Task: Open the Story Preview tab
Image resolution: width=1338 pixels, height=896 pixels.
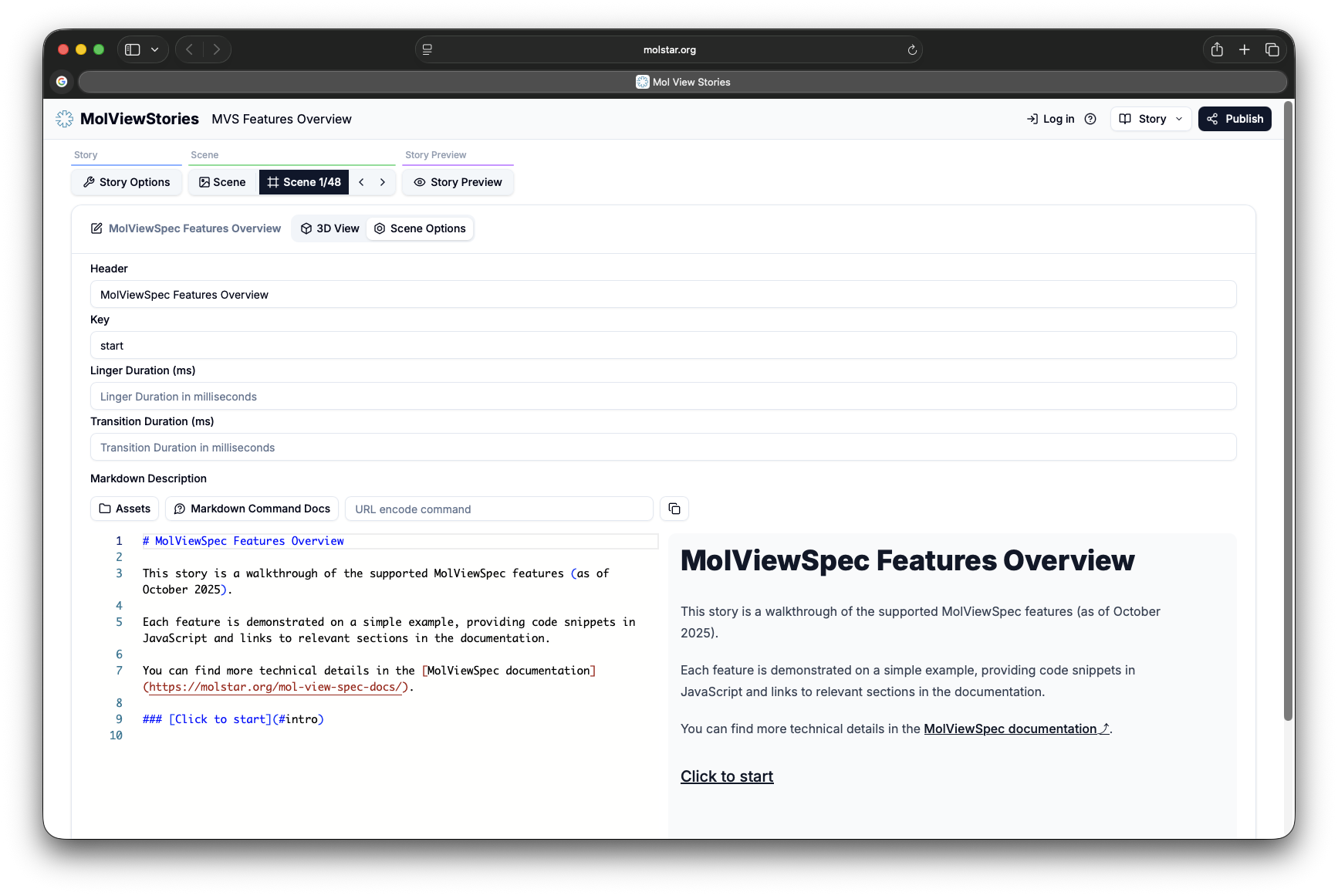Action: 458,182
